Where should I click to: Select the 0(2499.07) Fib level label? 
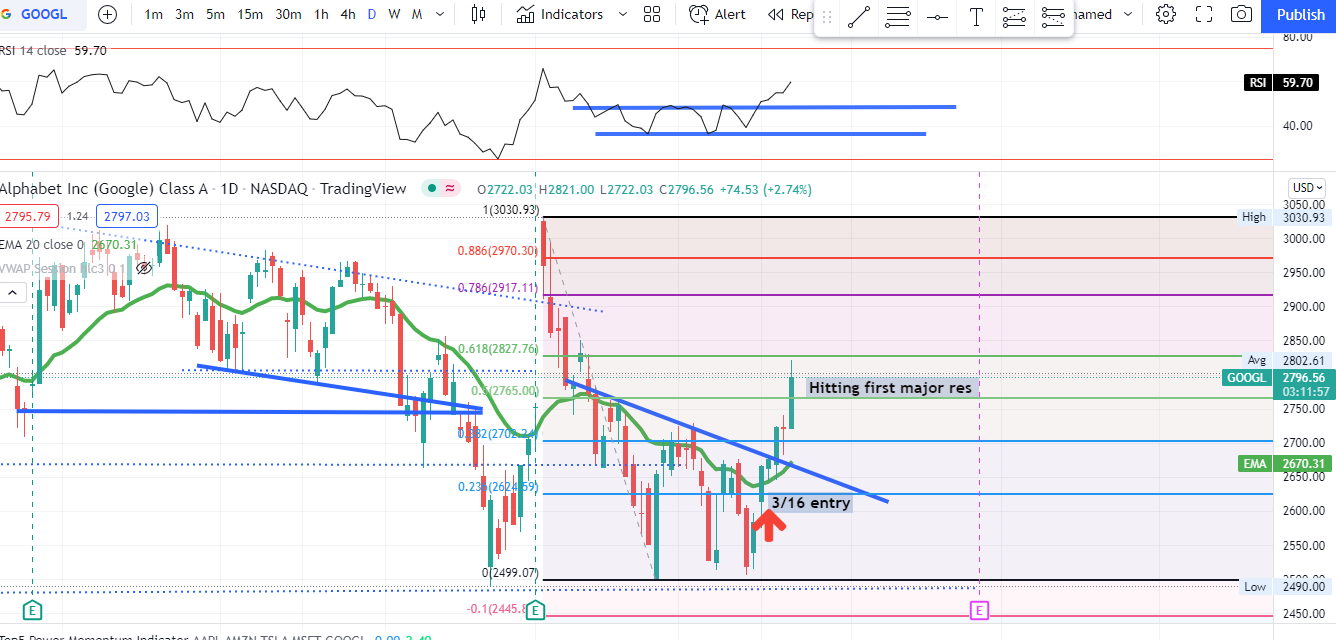(x=510, y=574)
